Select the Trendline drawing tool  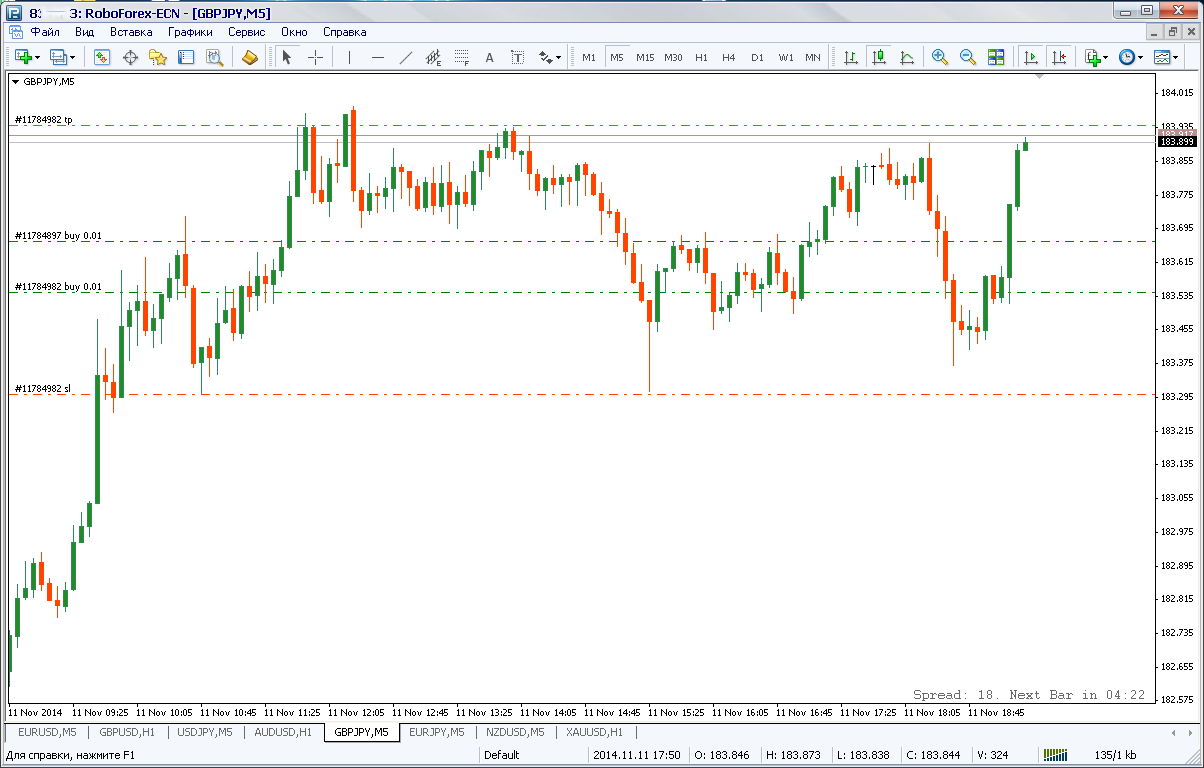click(405, 57)
